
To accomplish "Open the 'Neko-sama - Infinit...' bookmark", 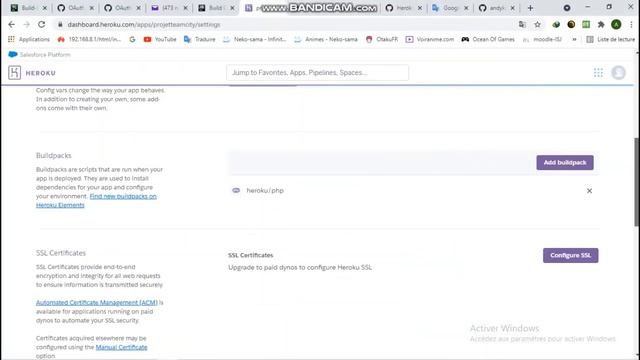I will click(x=254, y=39).
